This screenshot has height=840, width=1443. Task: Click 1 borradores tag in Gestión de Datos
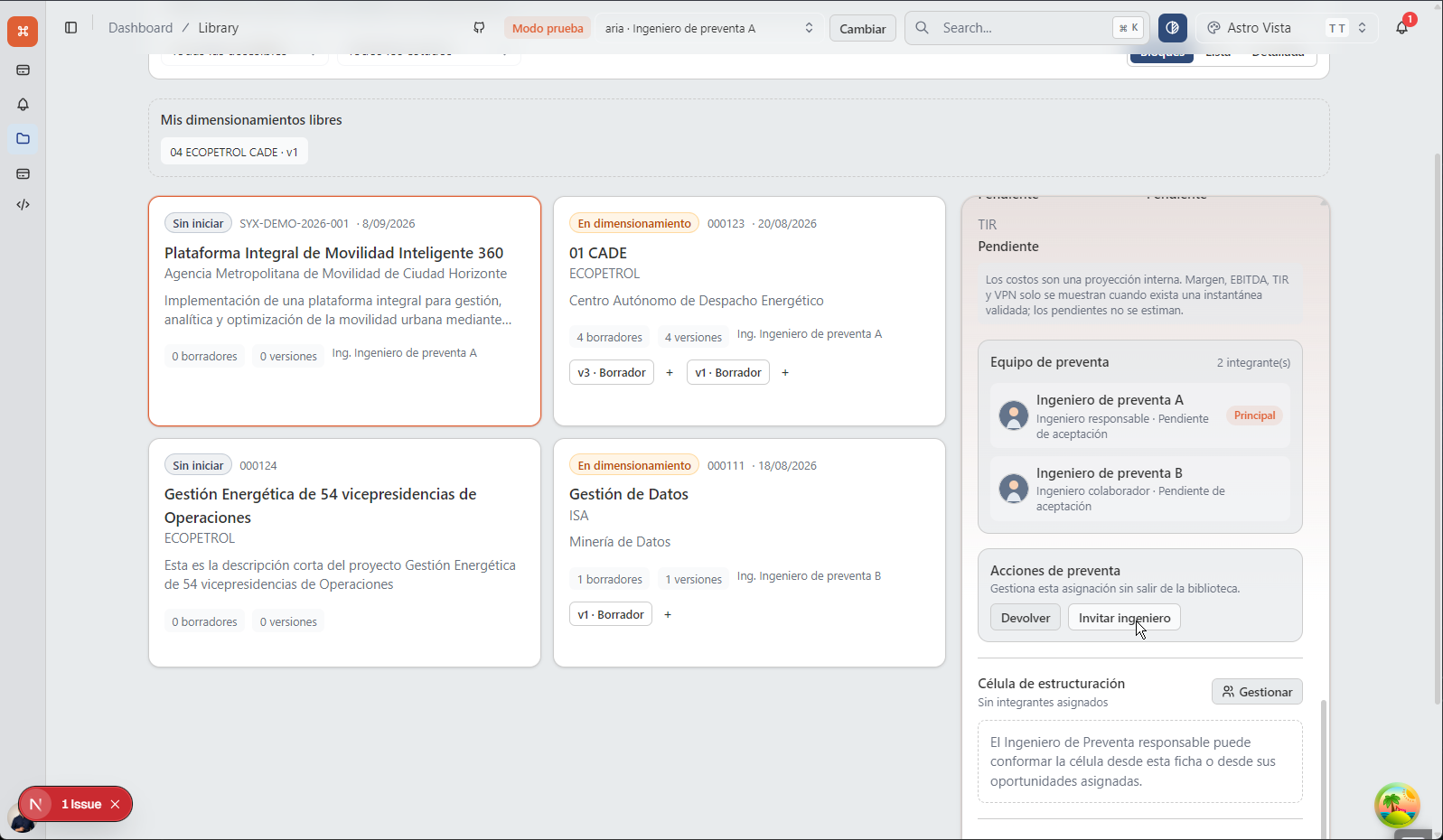coord(610,579)
